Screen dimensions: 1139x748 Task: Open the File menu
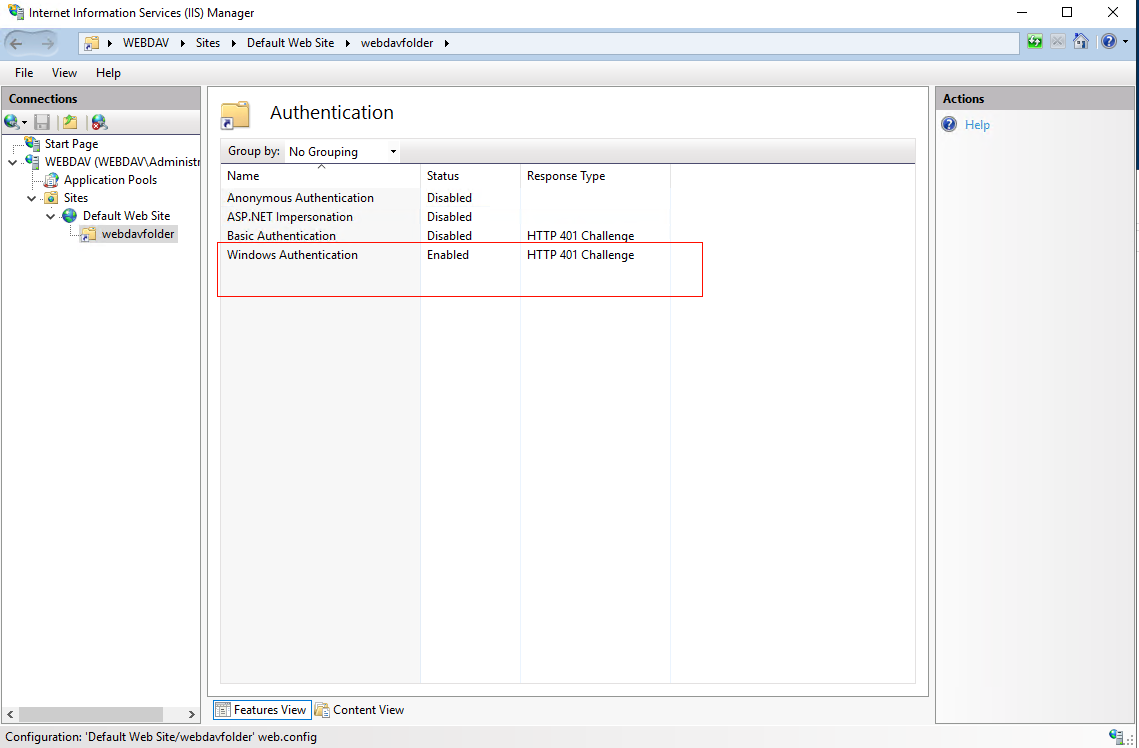tap(24, 73)
